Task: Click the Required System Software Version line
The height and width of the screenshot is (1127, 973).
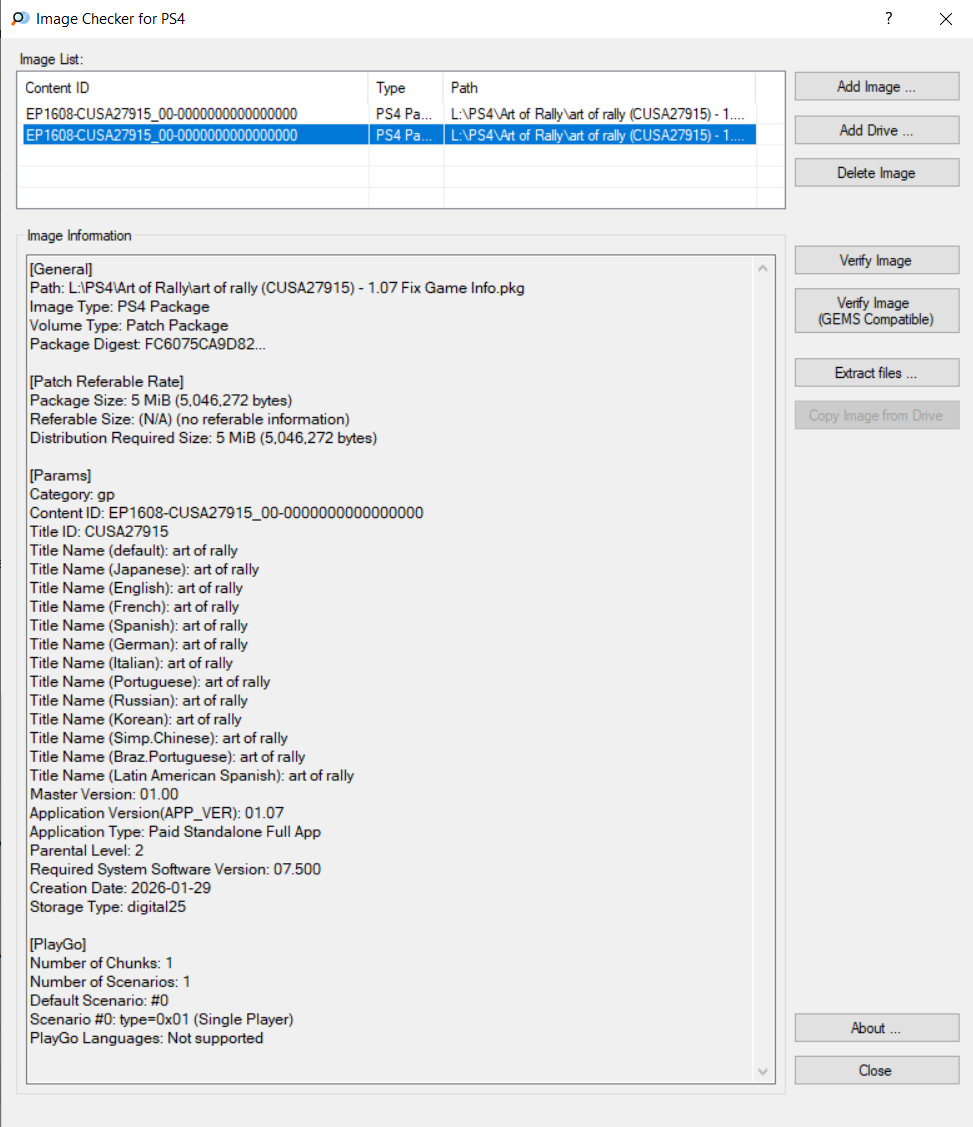Action: [x=175, y=869]
